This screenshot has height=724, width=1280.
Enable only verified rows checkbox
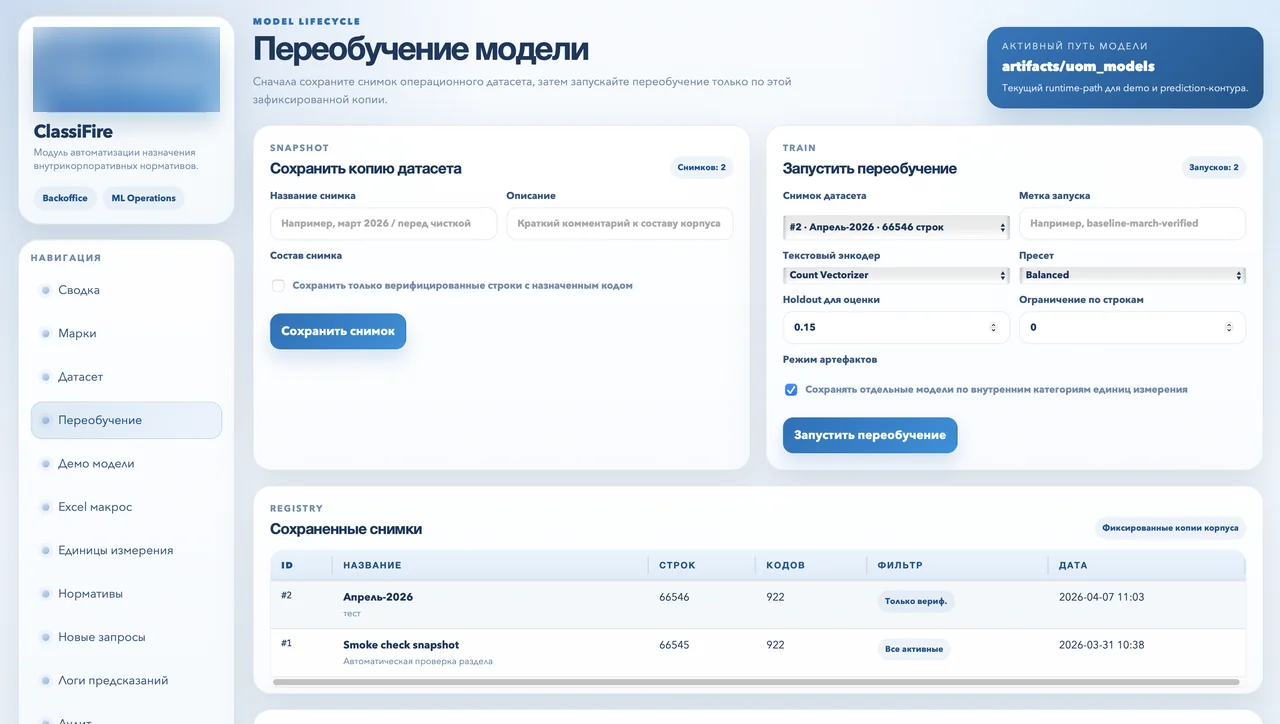[x=279, y=286]
